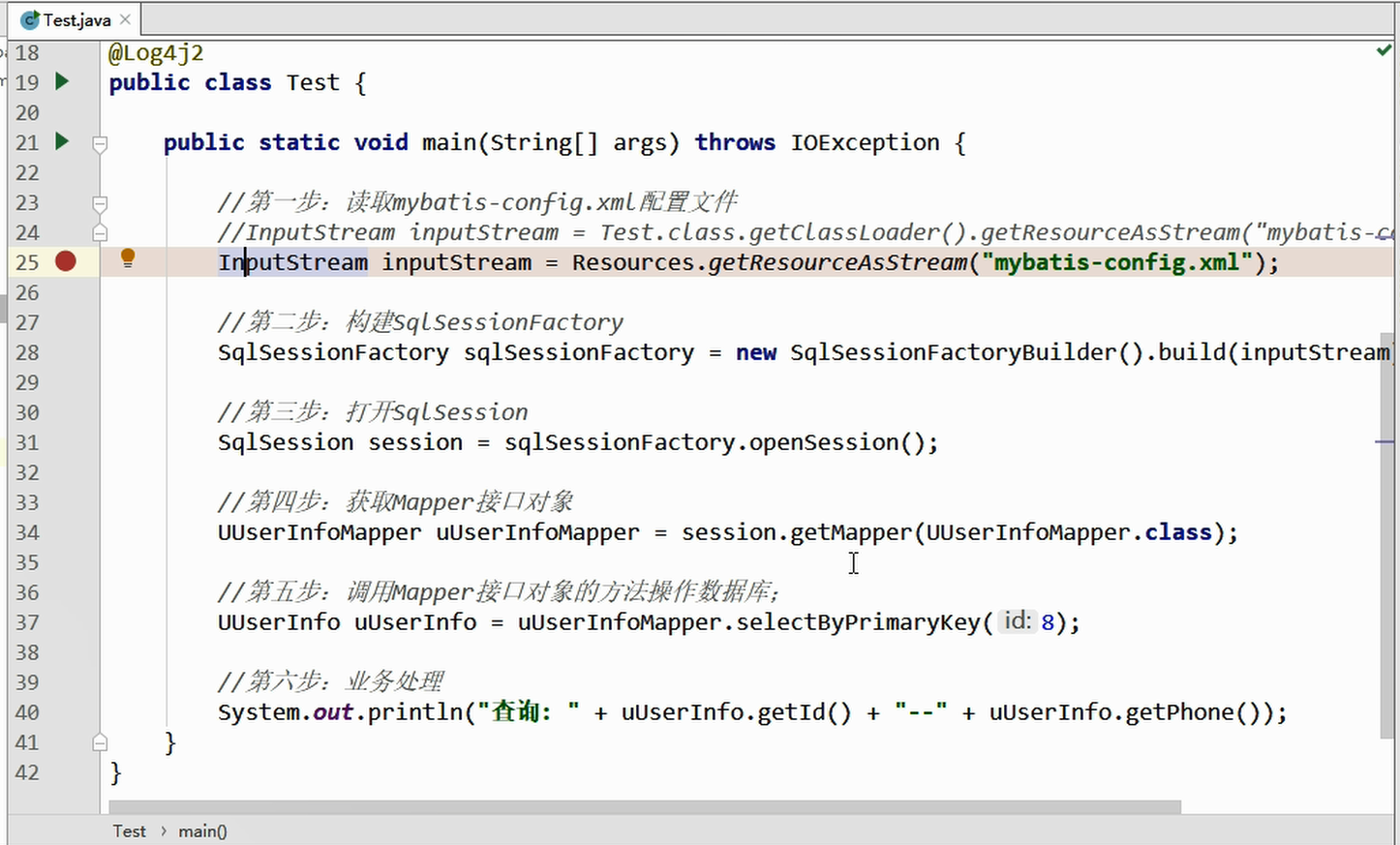Click getPhone on line 40
Viewport: 1400px width, 845px height.
[x=1179, y=712]
